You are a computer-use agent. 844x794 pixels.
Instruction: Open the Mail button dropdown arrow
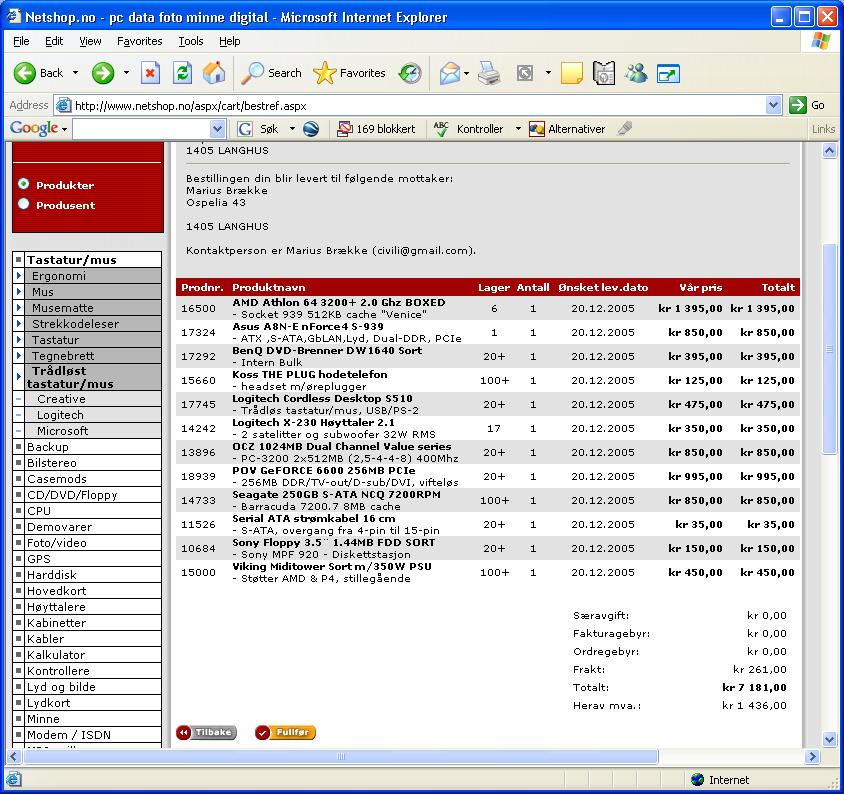coord(466,73)
